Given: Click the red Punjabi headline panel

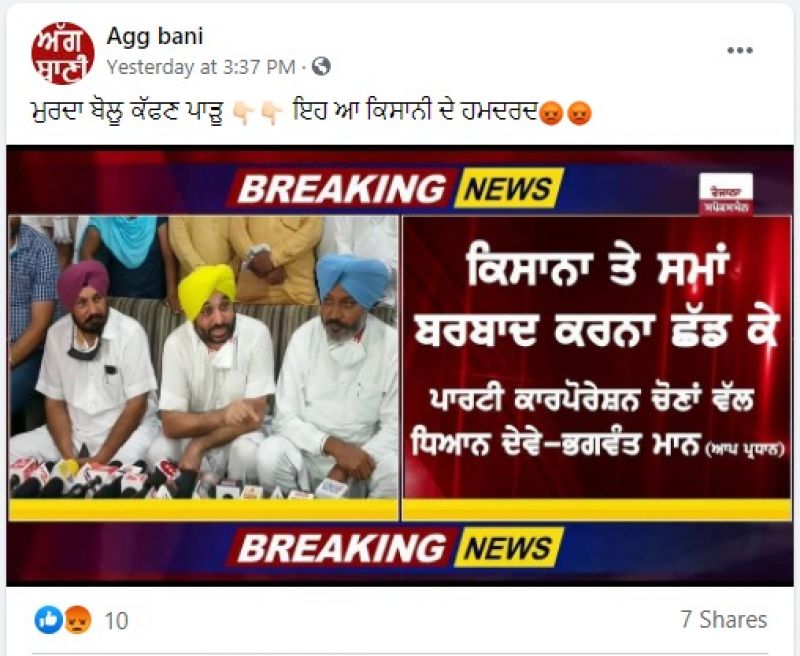Looking at the screenshot, I should pos(597,357).
